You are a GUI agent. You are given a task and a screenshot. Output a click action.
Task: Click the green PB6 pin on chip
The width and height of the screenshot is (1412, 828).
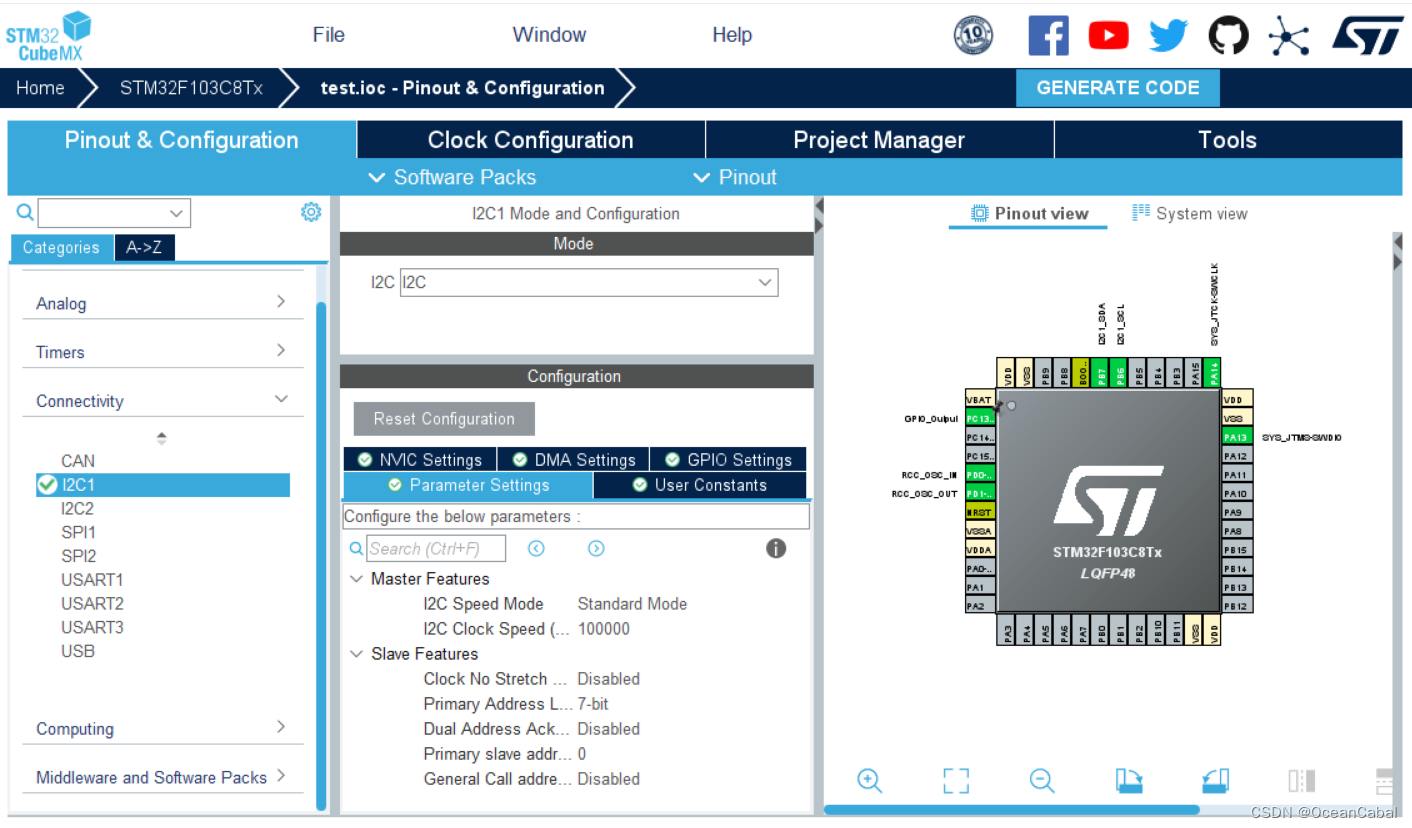1120,373
